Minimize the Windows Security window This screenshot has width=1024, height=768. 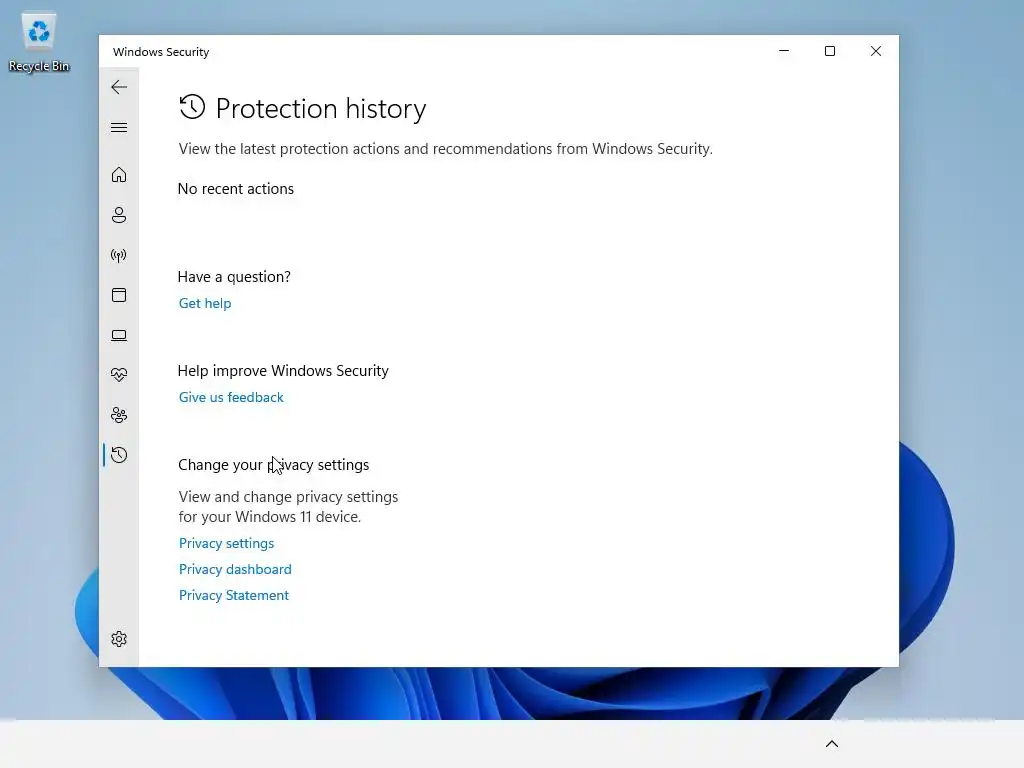[784, 51]
